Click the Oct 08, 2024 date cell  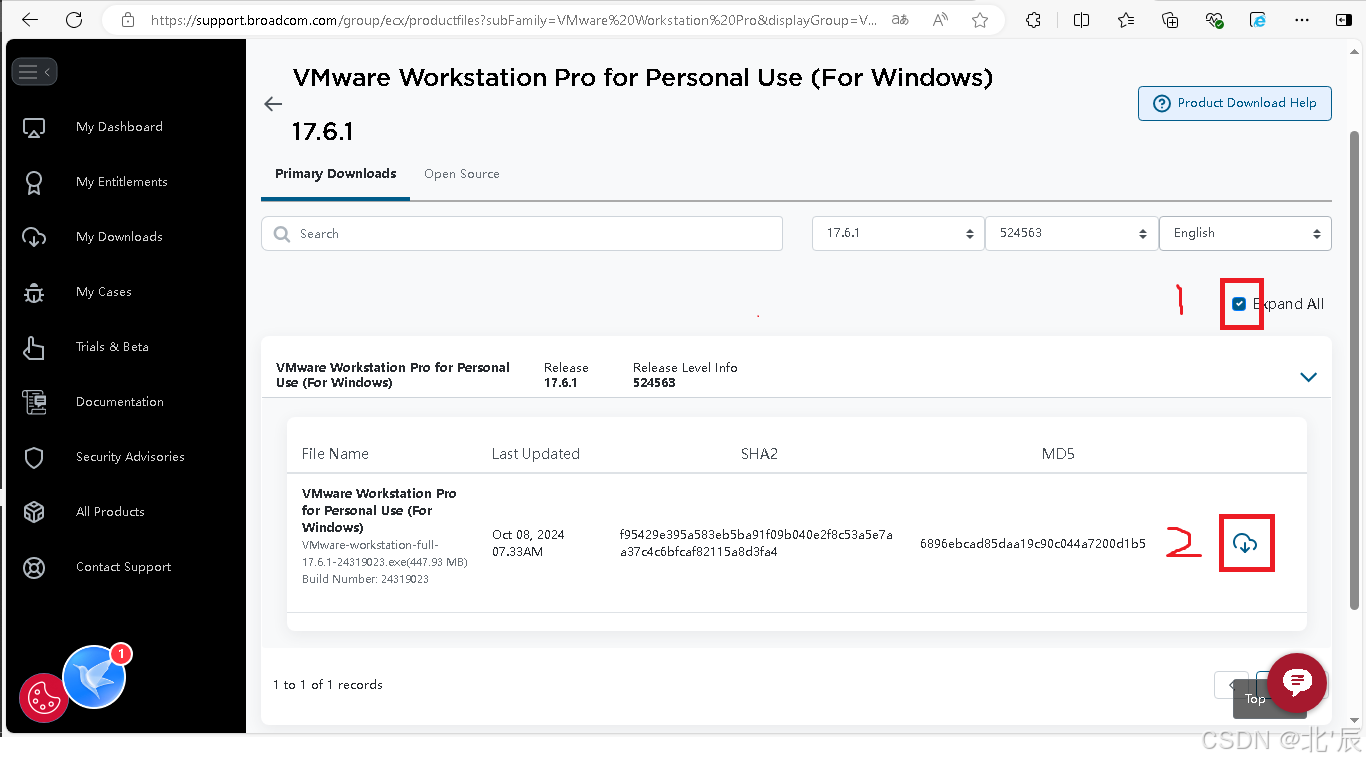pos(528,543)
